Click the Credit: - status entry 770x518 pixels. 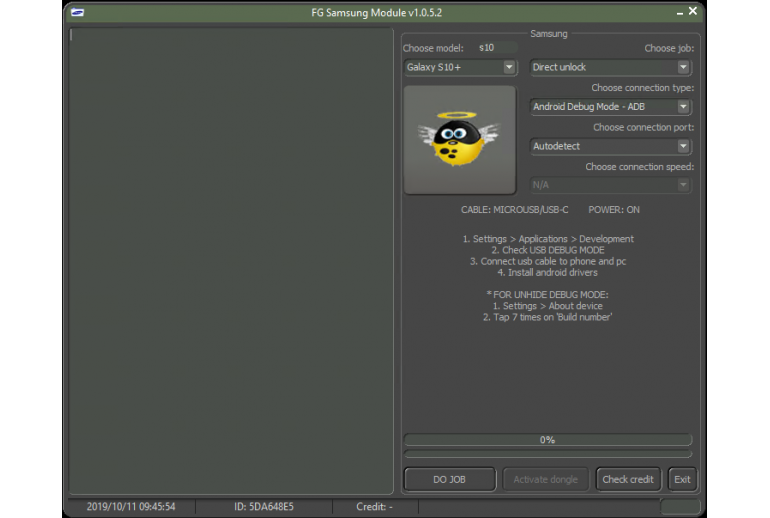374,507
